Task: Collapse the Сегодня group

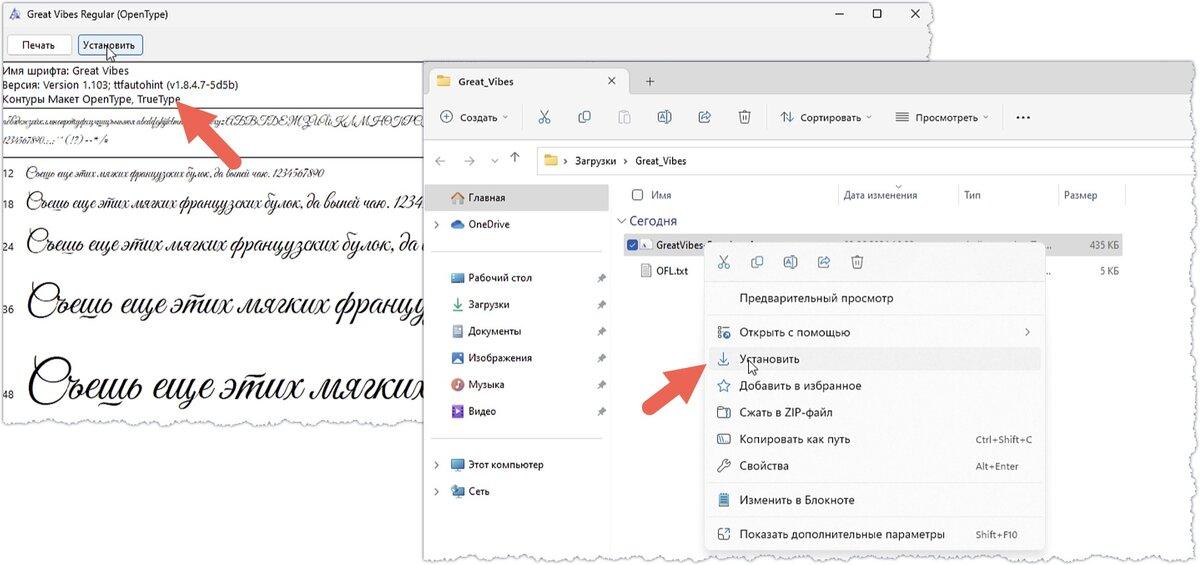Action: coord(621,221)
